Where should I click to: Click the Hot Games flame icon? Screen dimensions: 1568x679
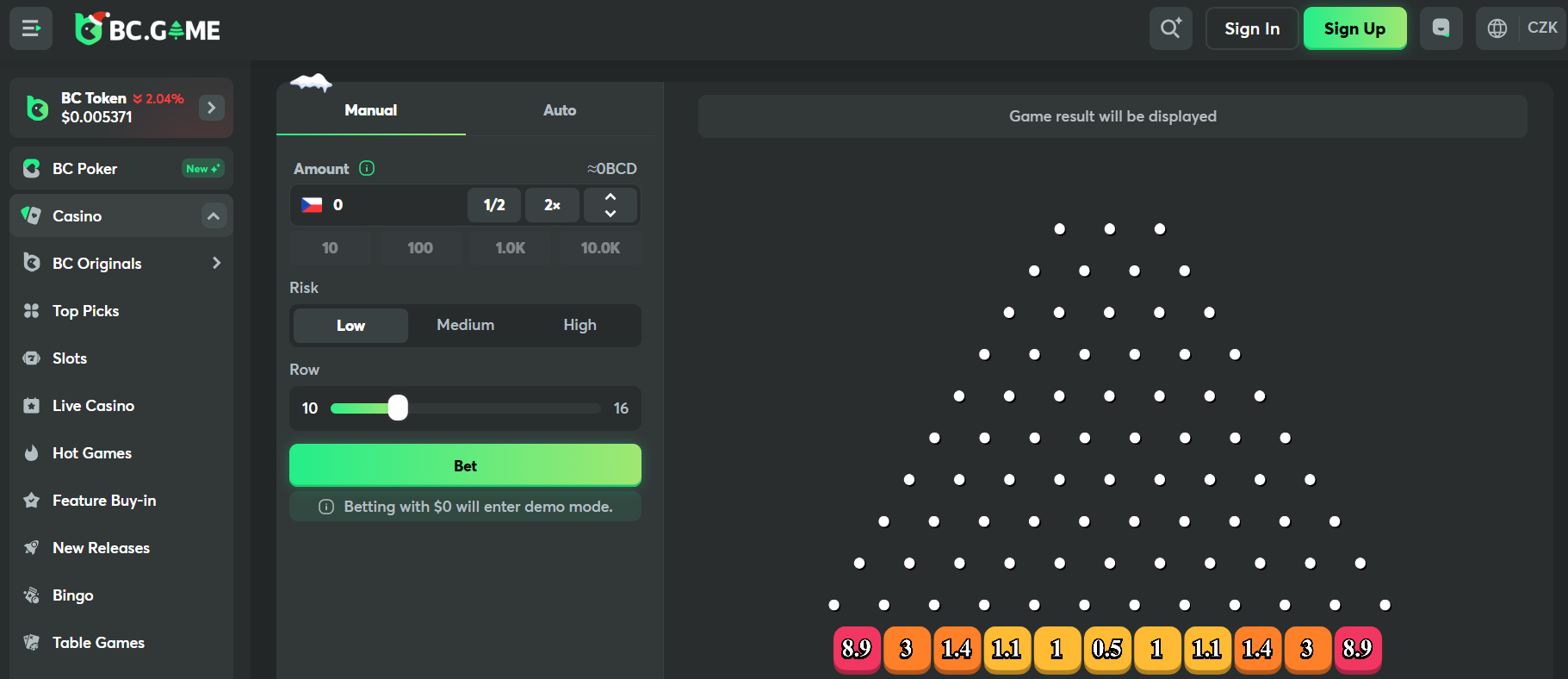[32, 452]
